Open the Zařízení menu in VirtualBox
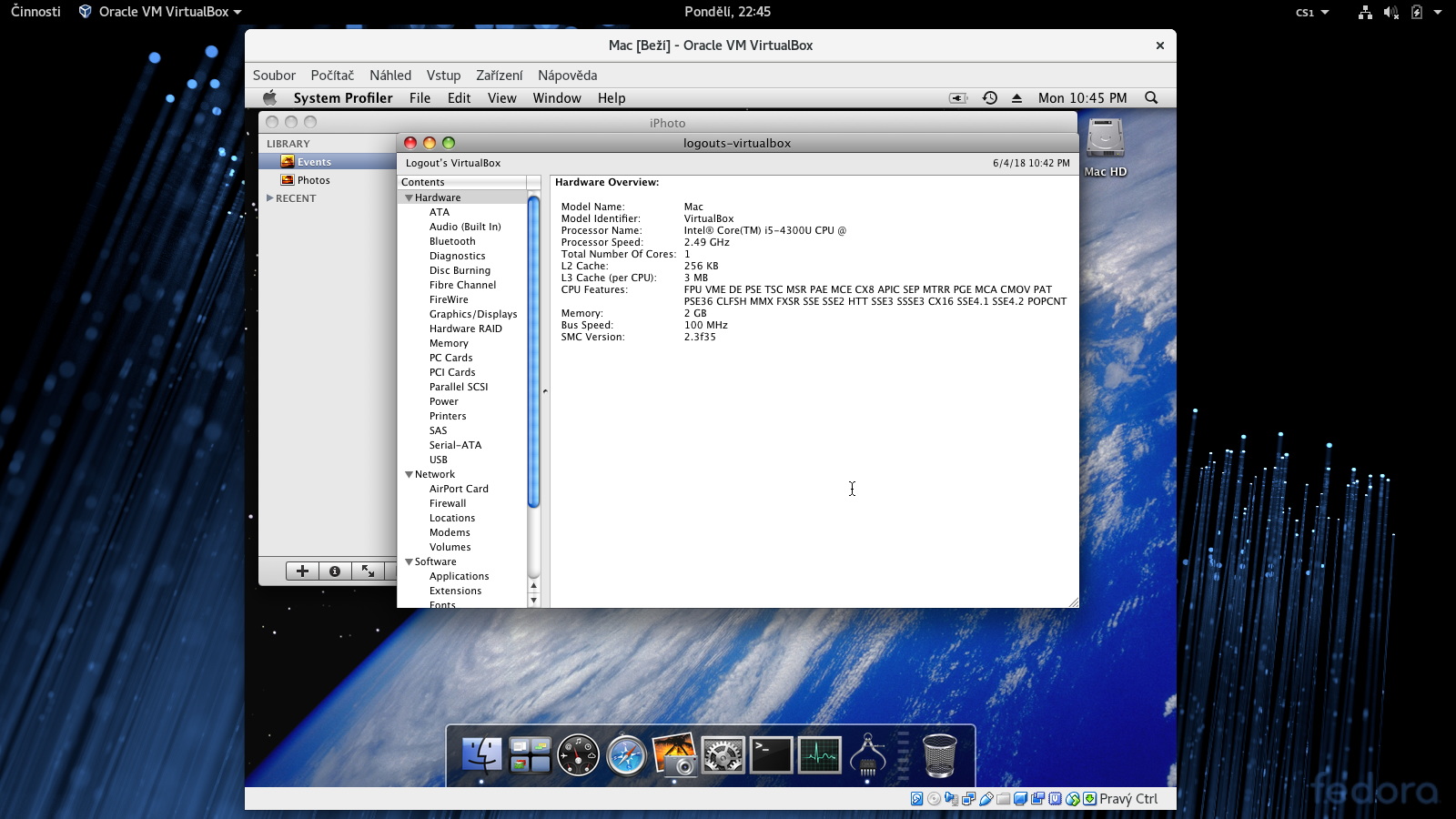Screen dimensions: 1456x819 [499, 76]
